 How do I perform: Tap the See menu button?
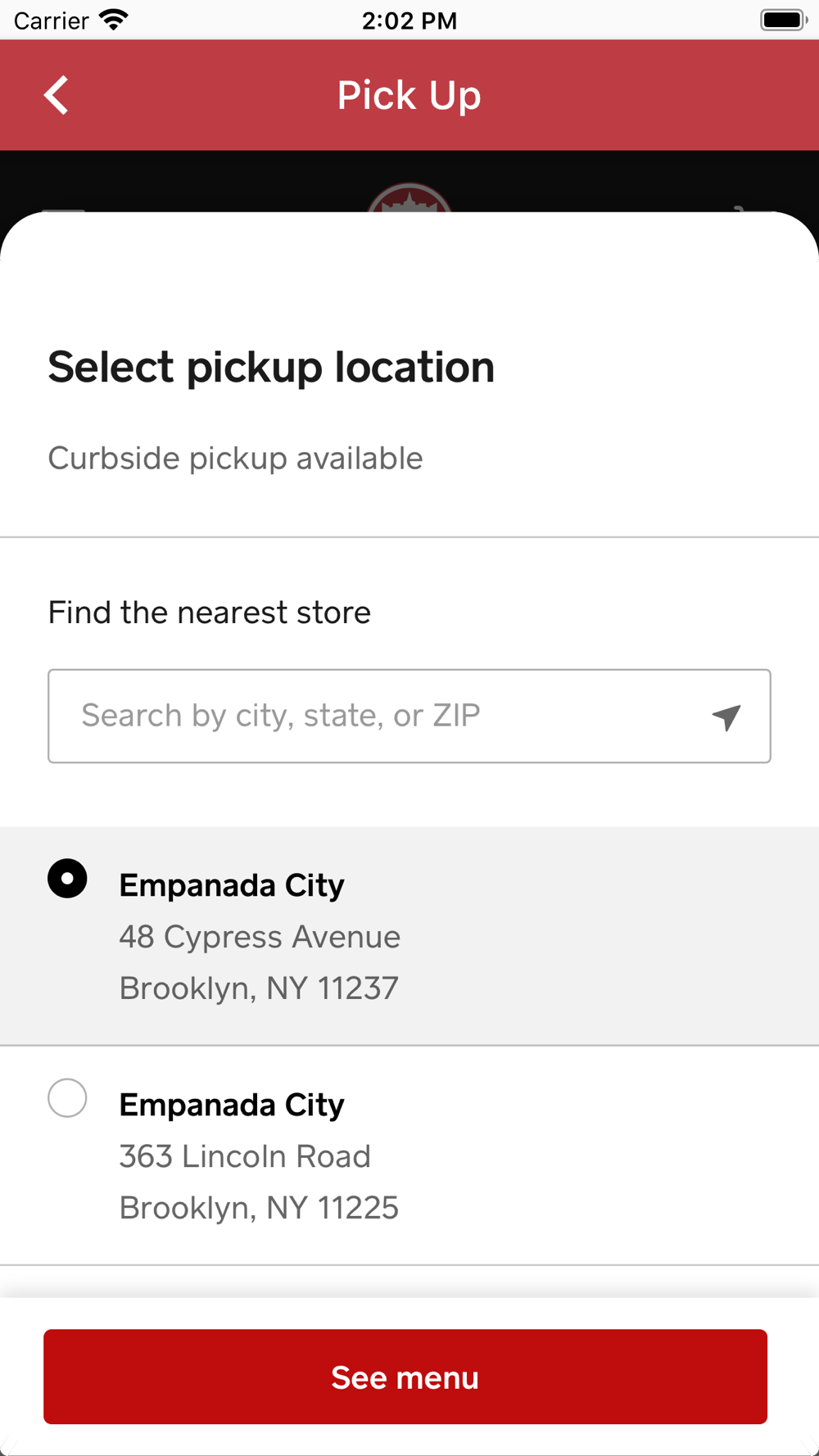coord(405,1377)
